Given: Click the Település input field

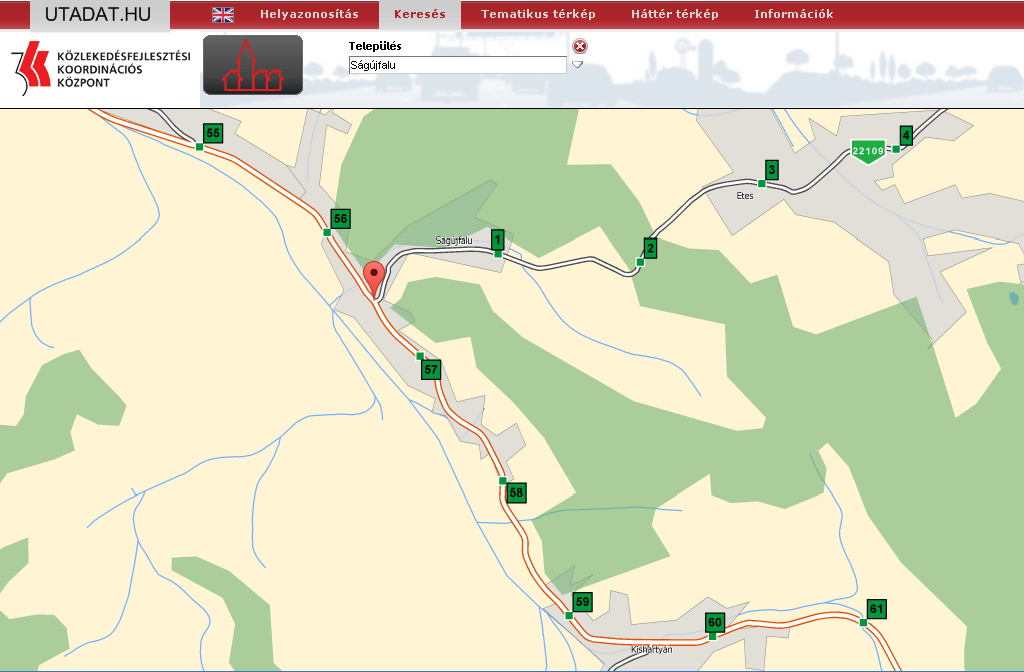Looking at the screenshot, I should pos(457,65).
